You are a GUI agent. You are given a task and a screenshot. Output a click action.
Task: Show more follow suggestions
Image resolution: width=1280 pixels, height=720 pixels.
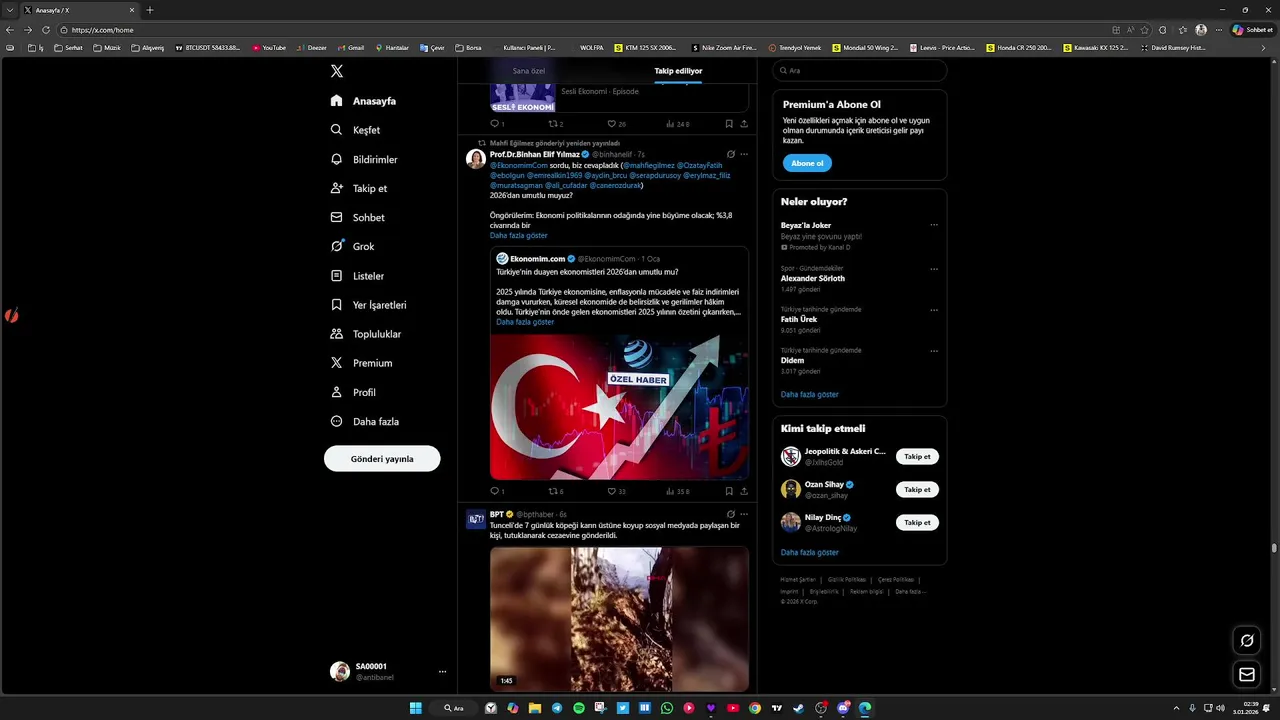coord(809,552)
